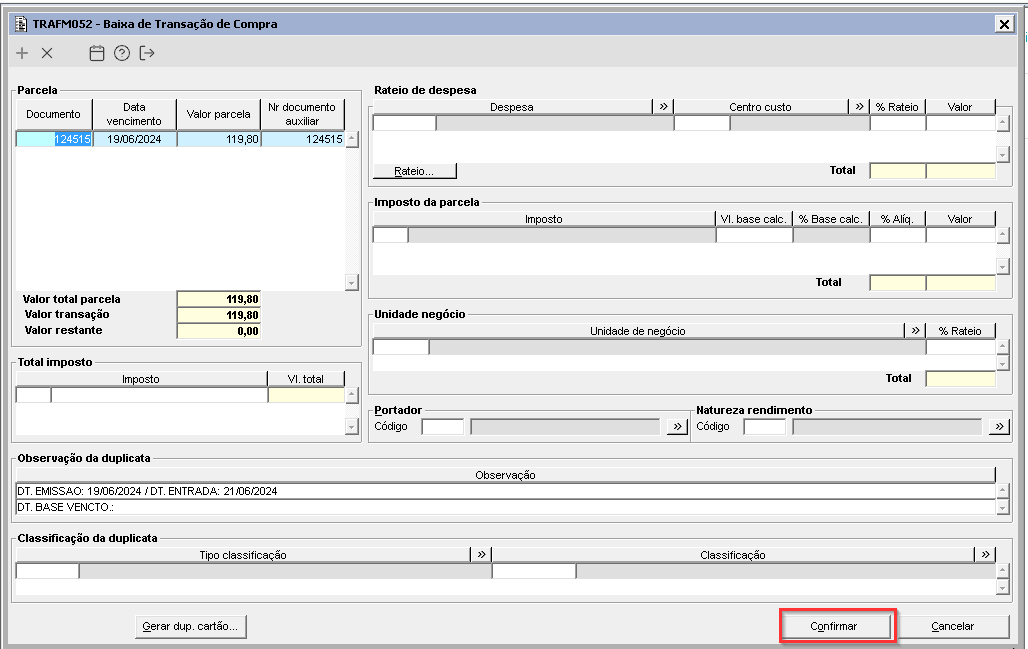The image size is (1028, 649).
Task: Click the Documento column header
Action: coord(54,114)
